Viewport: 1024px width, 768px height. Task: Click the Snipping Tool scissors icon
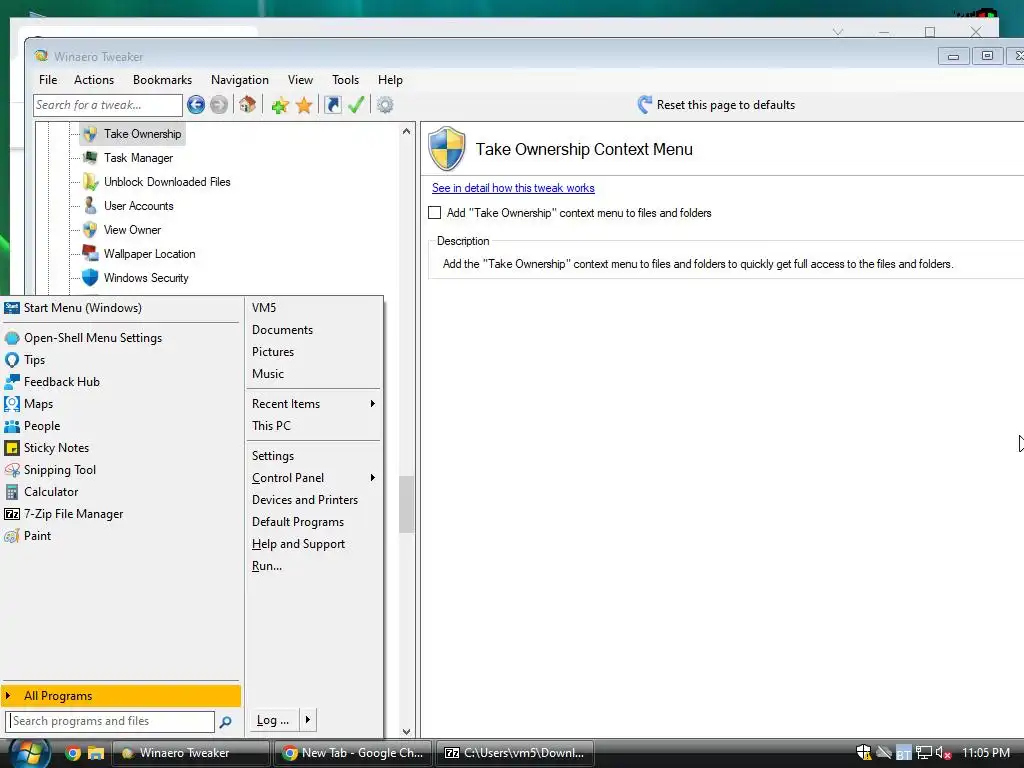click(12, 470)
